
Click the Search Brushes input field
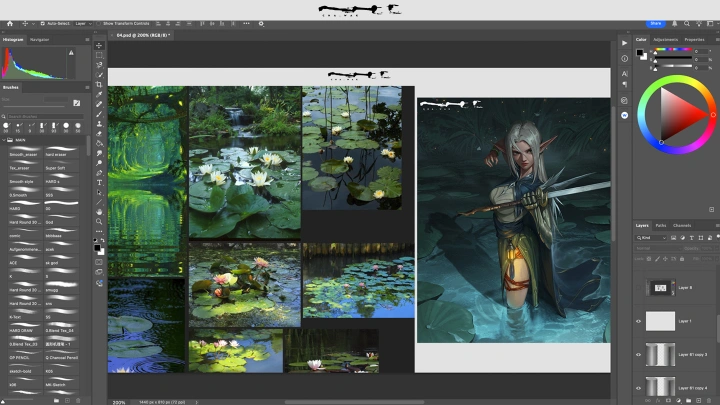coord(45,117)
